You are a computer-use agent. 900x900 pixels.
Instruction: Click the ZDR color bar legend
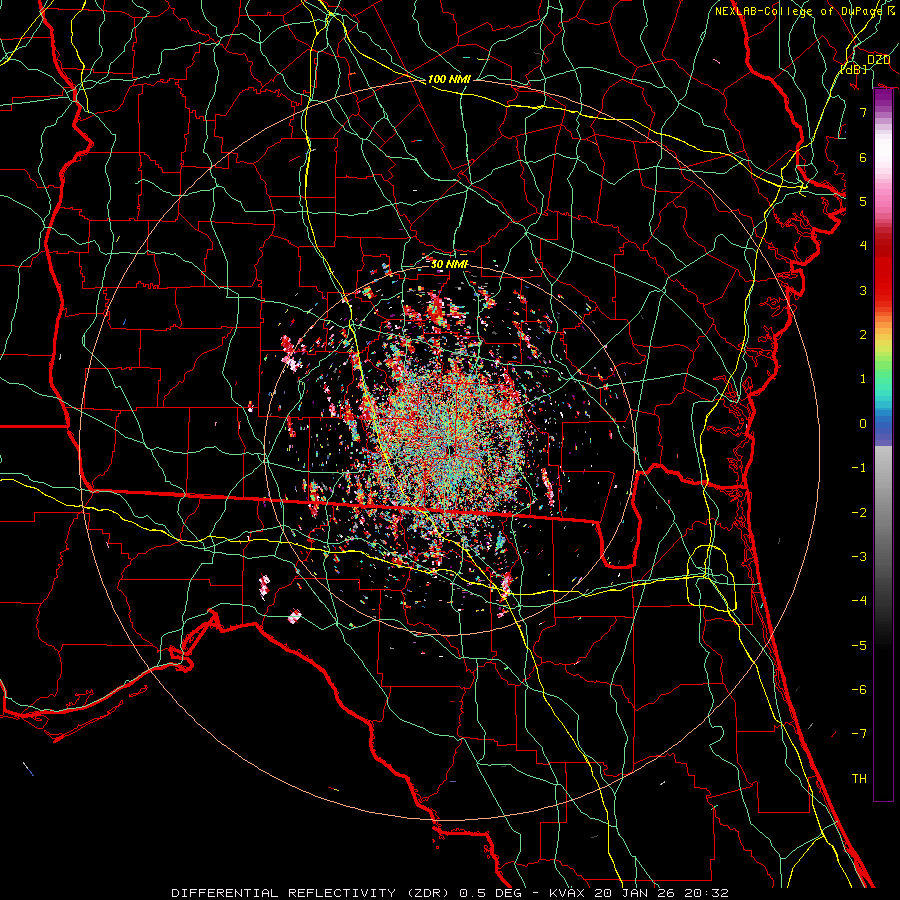883,445
